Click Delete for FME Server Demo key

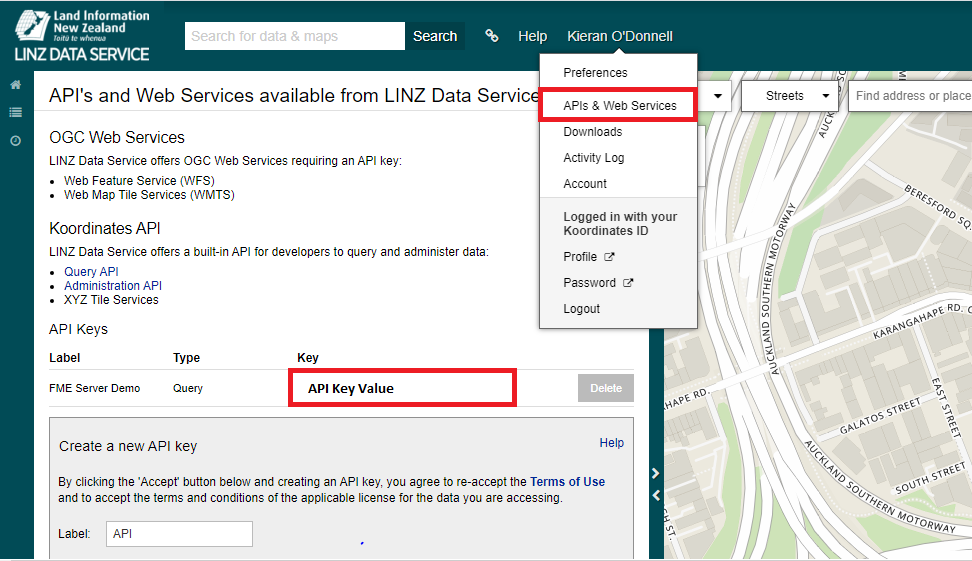click(x=606, y=388)
